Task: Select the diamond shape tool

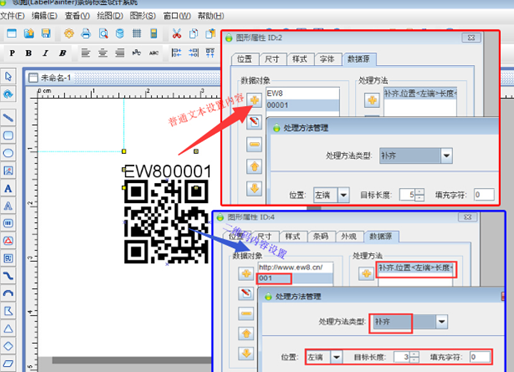Action: click(x=8, y=346)
